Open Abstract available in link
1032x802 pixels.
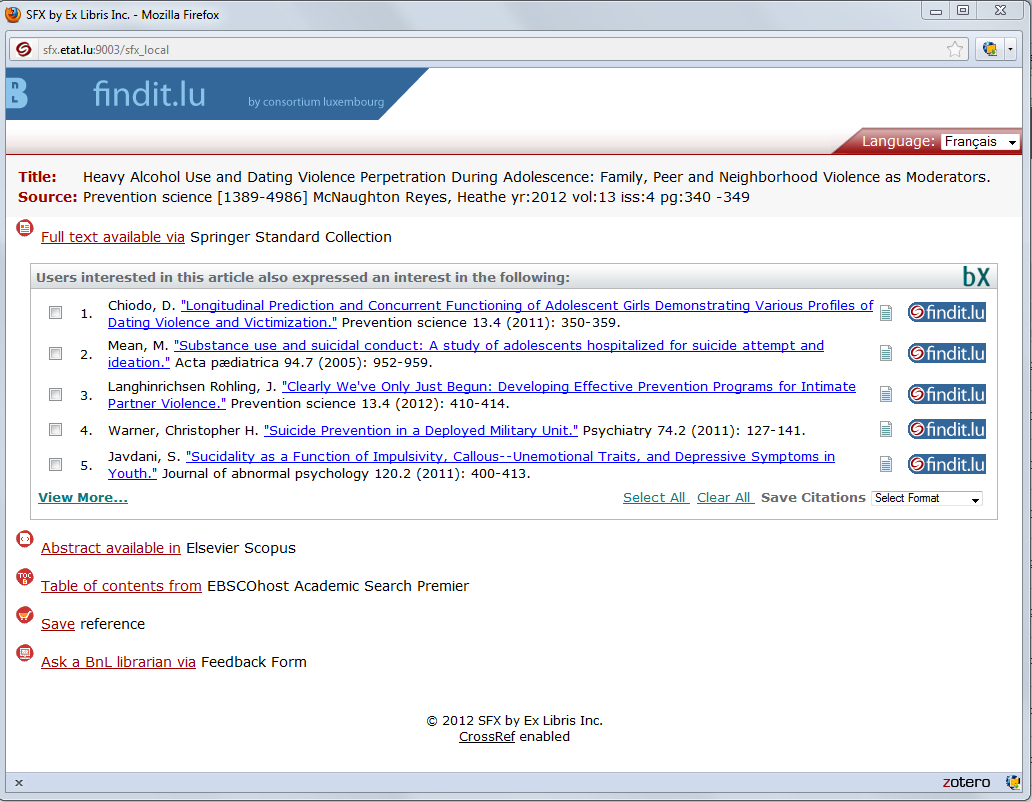[x=111, y=548]
